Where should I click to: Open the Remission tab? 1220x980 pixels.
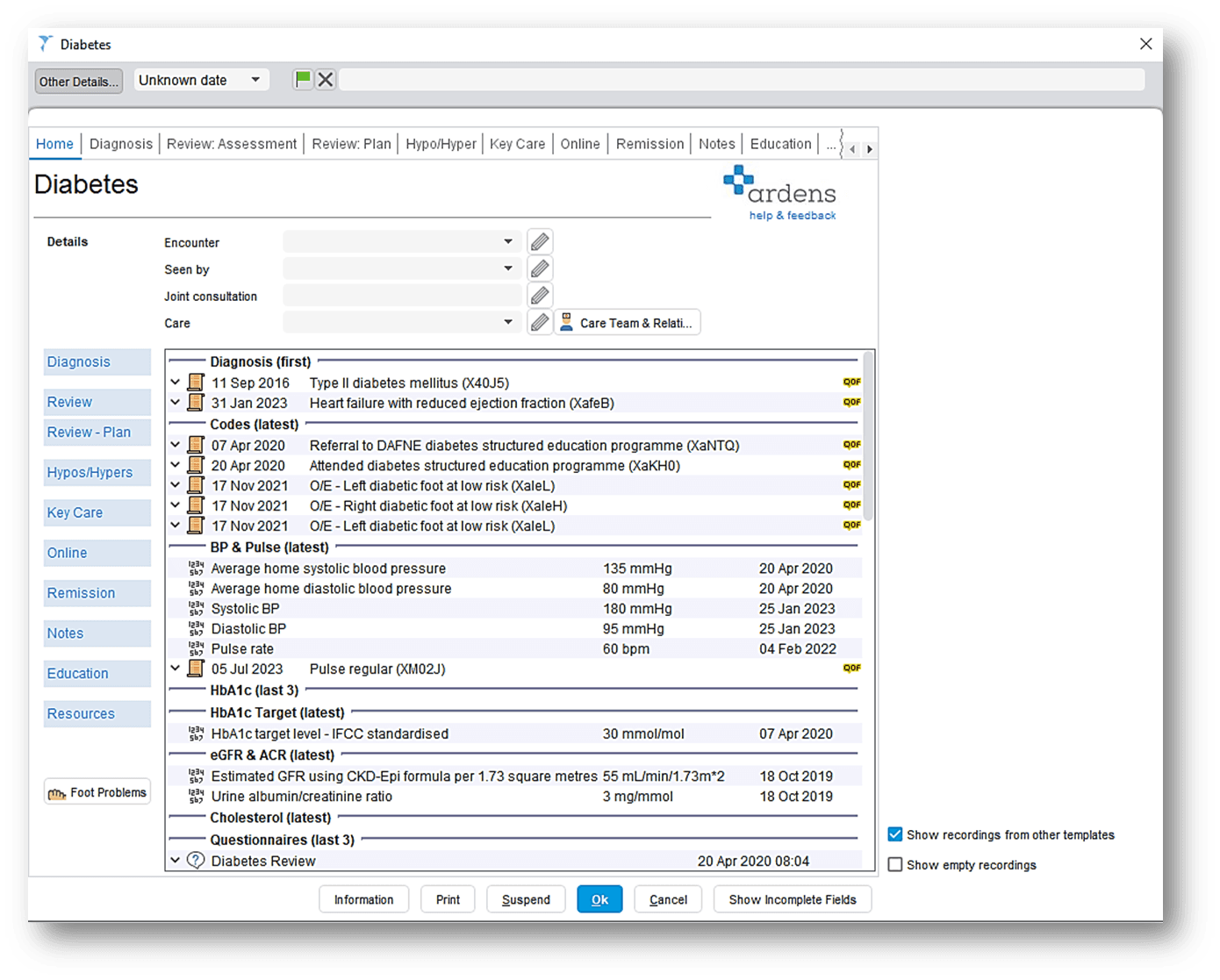coord(649,144)
